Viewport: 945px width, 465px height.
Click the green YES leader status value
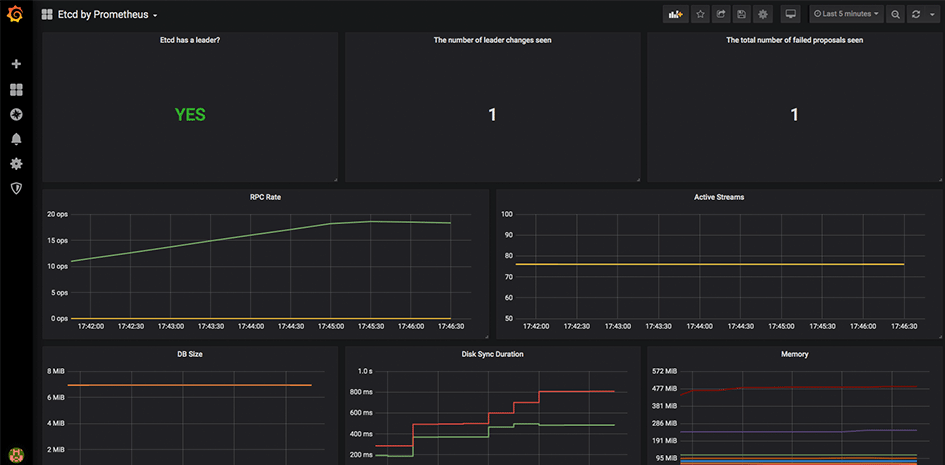[x=190, y=114]
